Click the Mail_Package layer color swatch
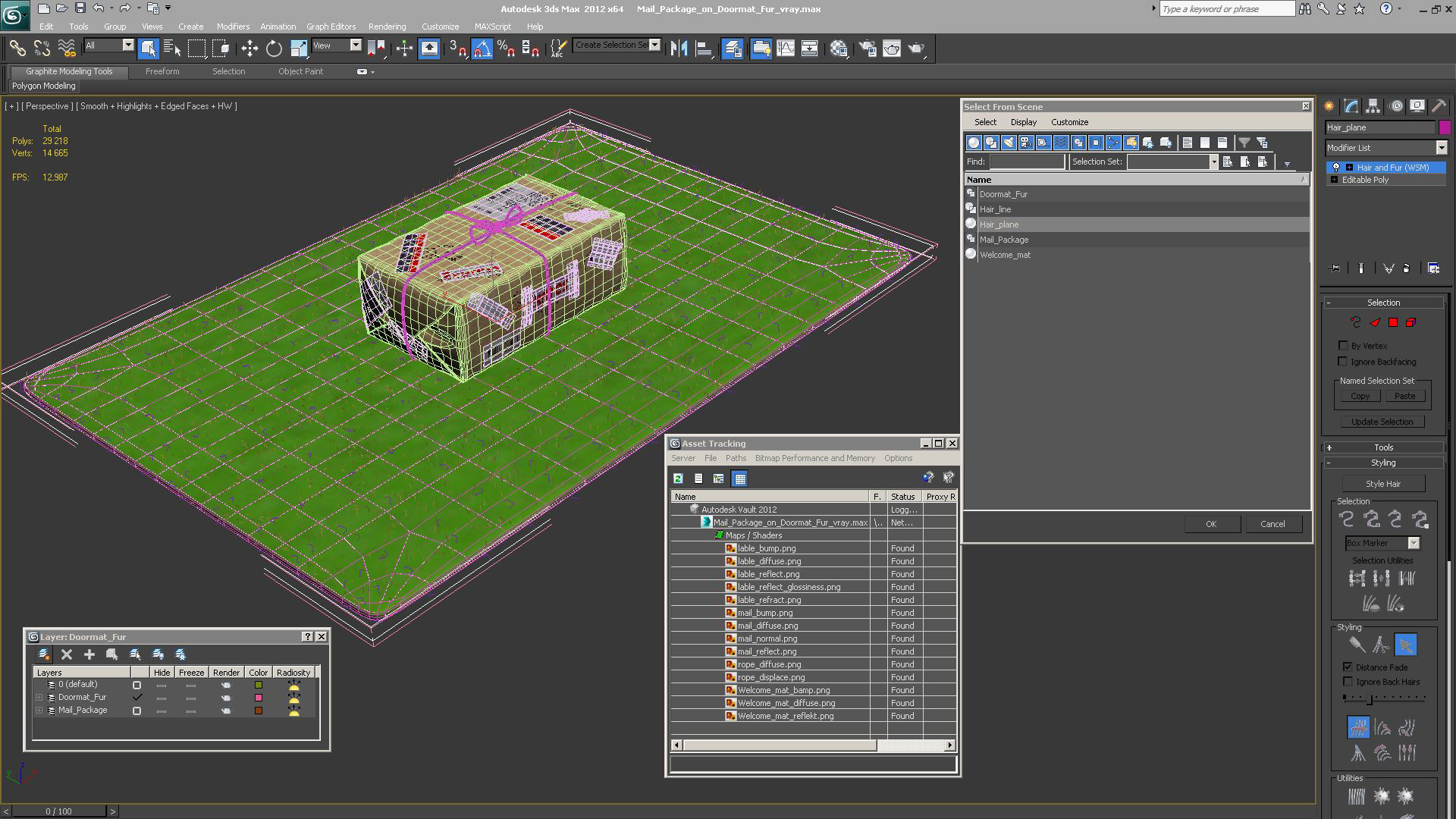 pos(259,711)
